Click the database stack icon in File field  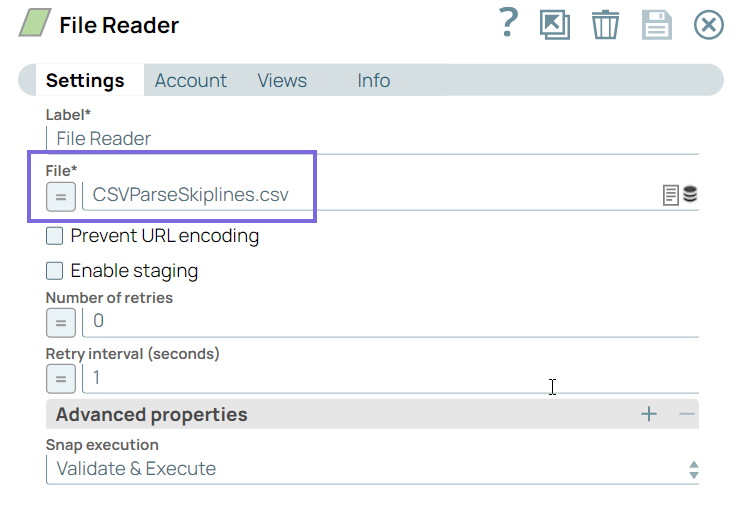pos(690,195)
